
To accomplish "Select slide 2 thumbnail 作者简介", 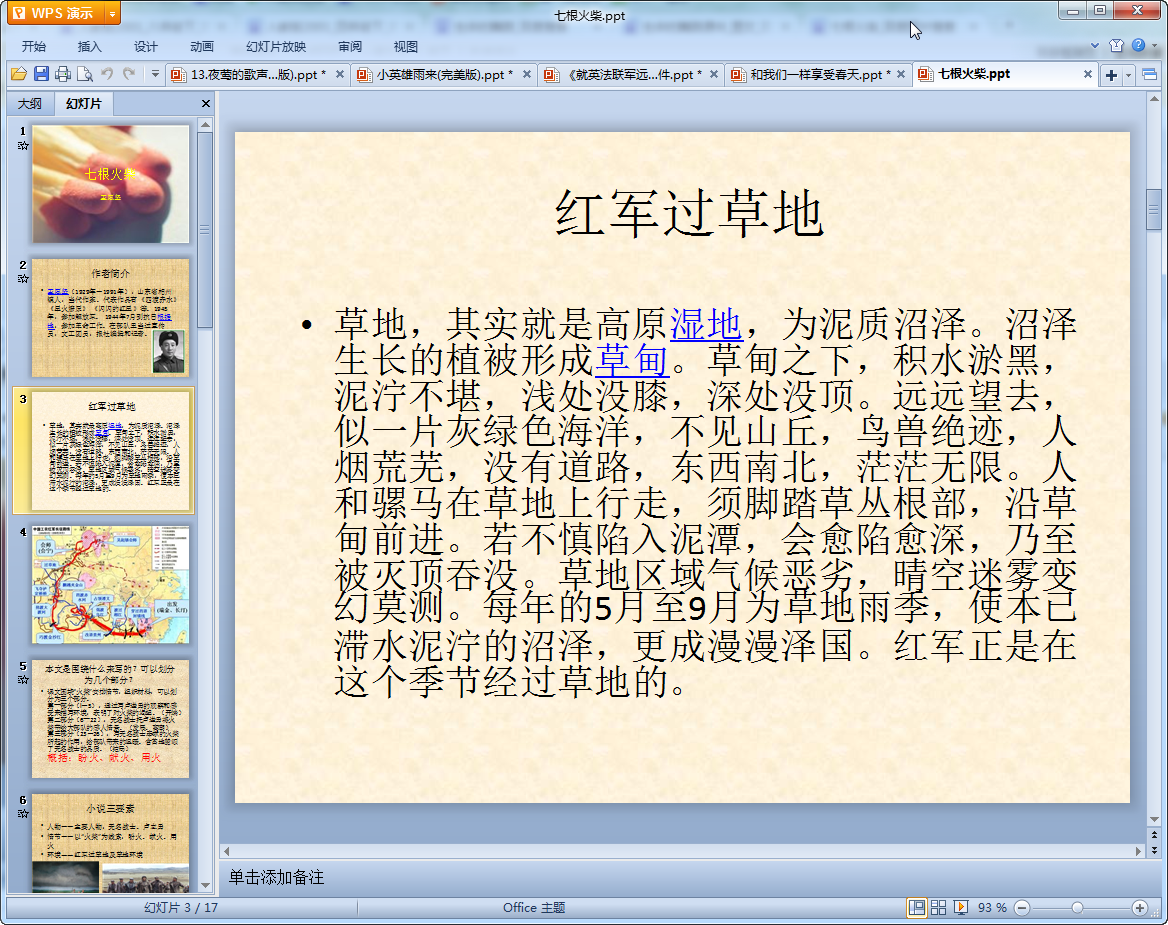I will (x=110, y=317).
